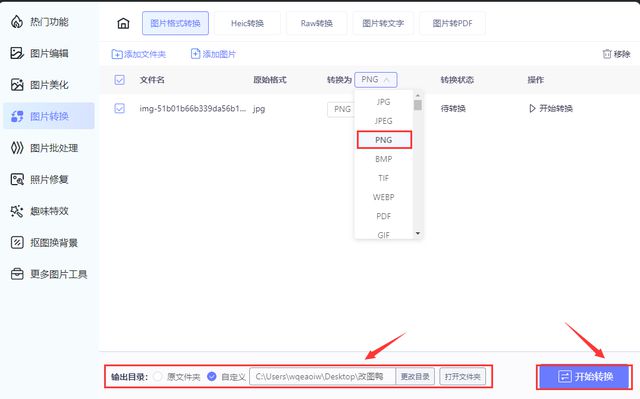The image size is (640, 399).
Task: Click the 趣味特效 magic wand icon
Action: click(17, 211)
